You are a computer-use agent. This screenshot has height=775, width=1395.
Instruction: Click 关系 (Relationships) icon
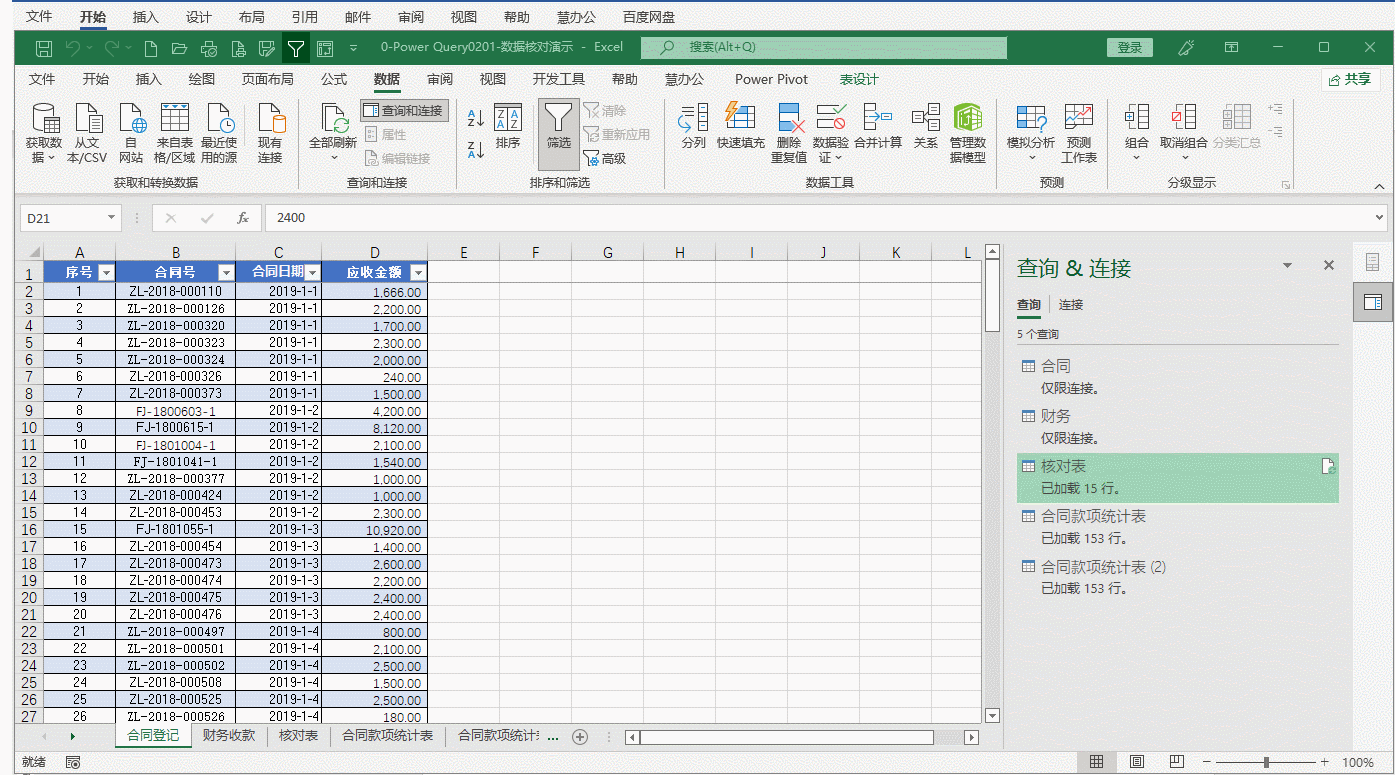(x=926, y=127)
